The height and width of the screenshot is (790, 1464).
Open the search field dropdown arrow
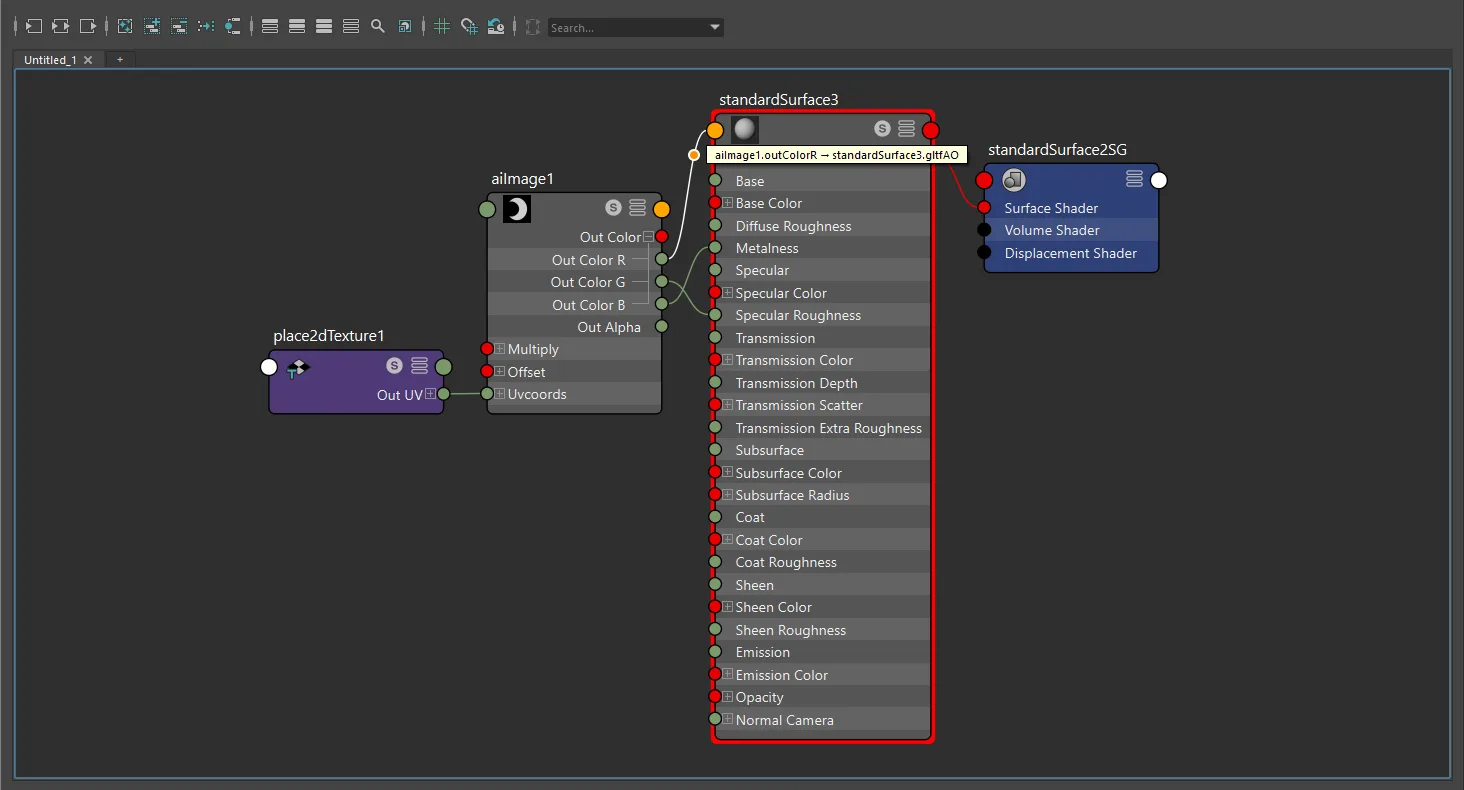714,28
